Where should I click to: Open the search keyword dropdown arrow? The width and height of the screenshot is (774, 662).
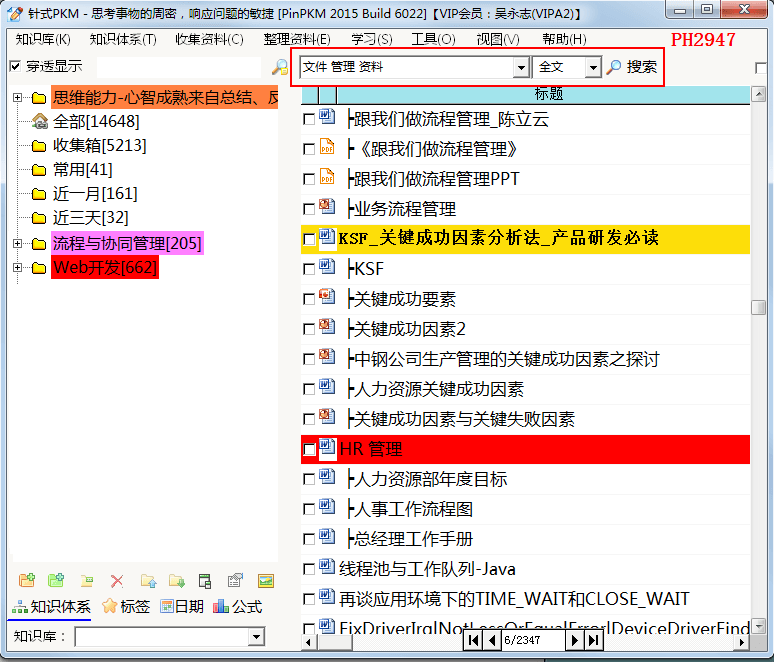[x=521, y=67]
